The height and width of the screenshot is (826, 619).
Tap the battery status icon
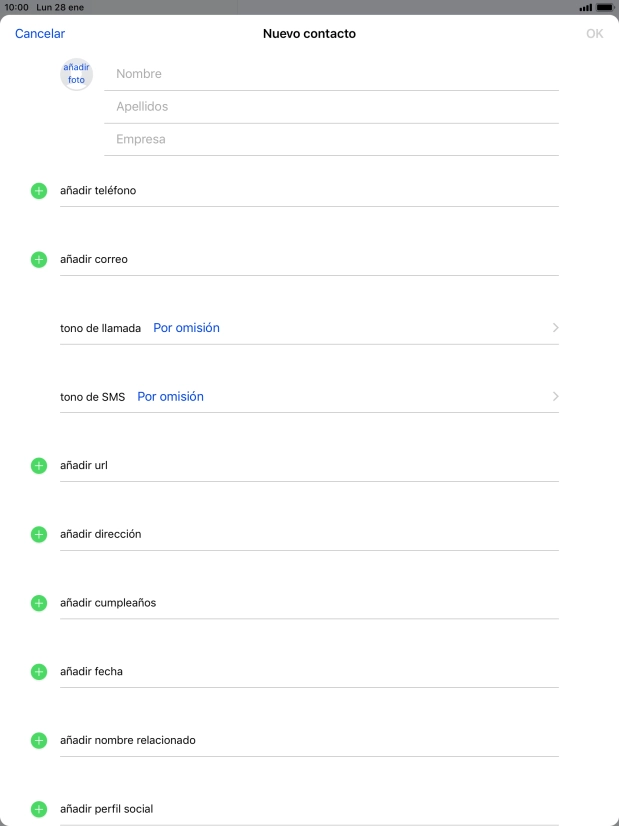[604, 6]
